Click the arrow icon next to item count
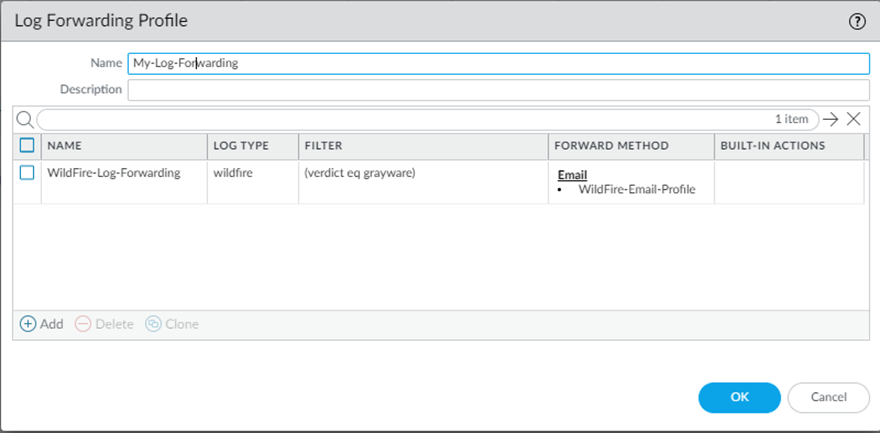The height and width of the screenshot is (433, 880). pyautogui.click(x=830, y=119)
